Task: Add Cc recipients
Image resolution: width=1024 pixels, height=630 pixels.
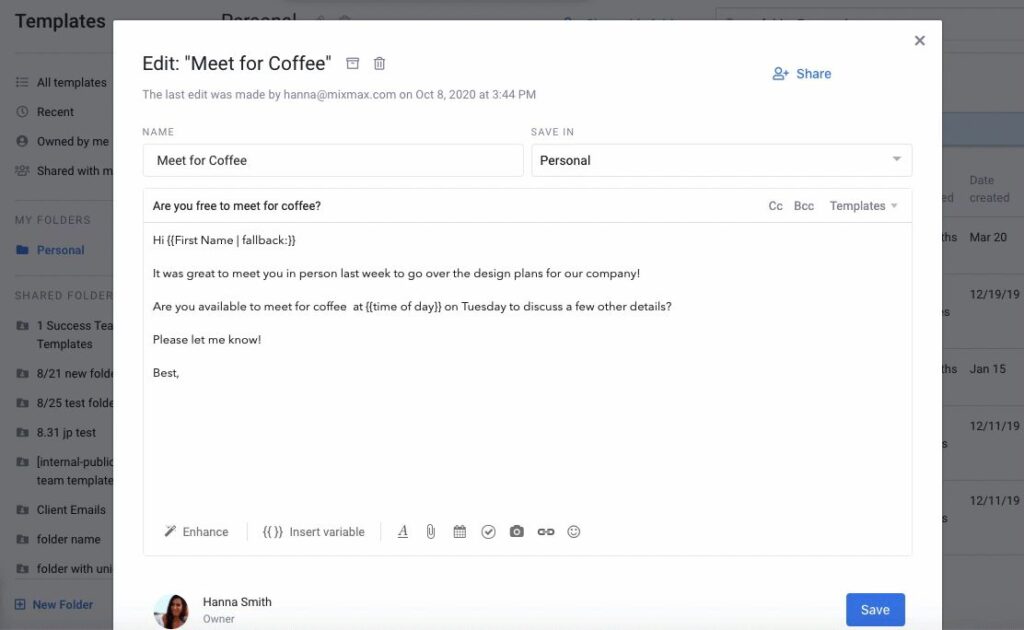Action: (x=775, y=206)
